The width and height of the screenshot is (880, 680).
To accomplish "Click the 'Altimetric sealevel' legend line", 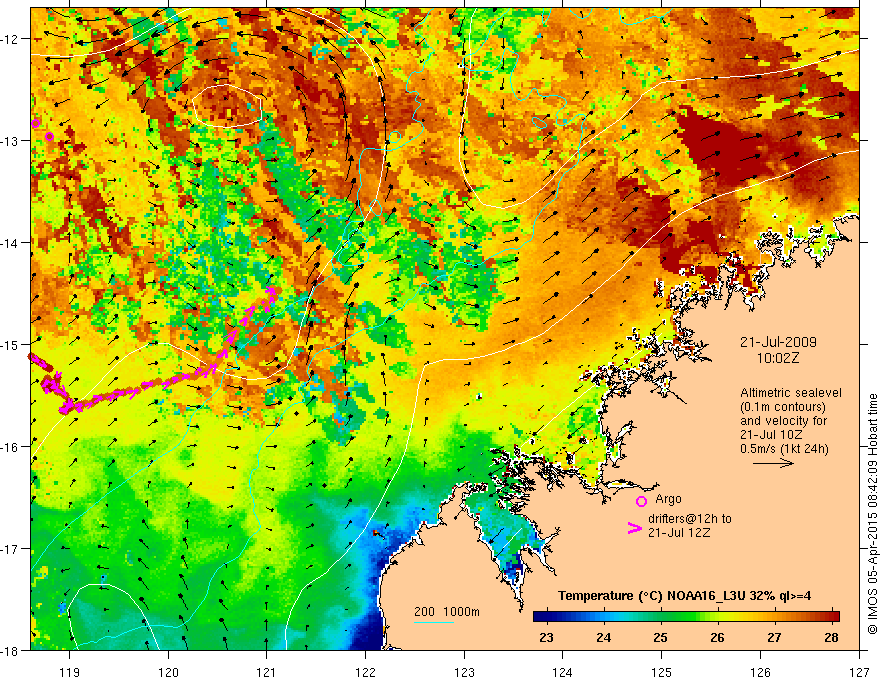I will pos(791,393).
